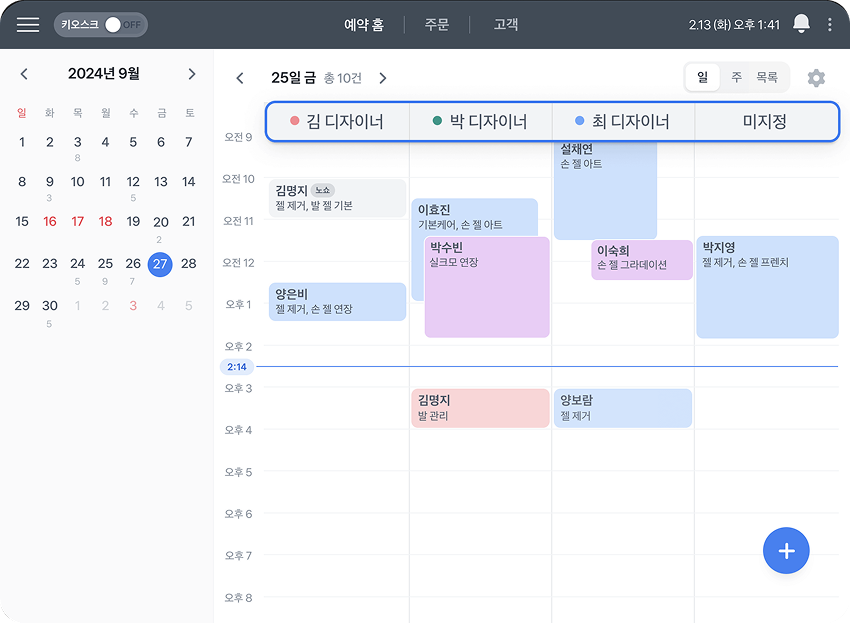
Task: Open the notification bell
Action: click(801, 24)
